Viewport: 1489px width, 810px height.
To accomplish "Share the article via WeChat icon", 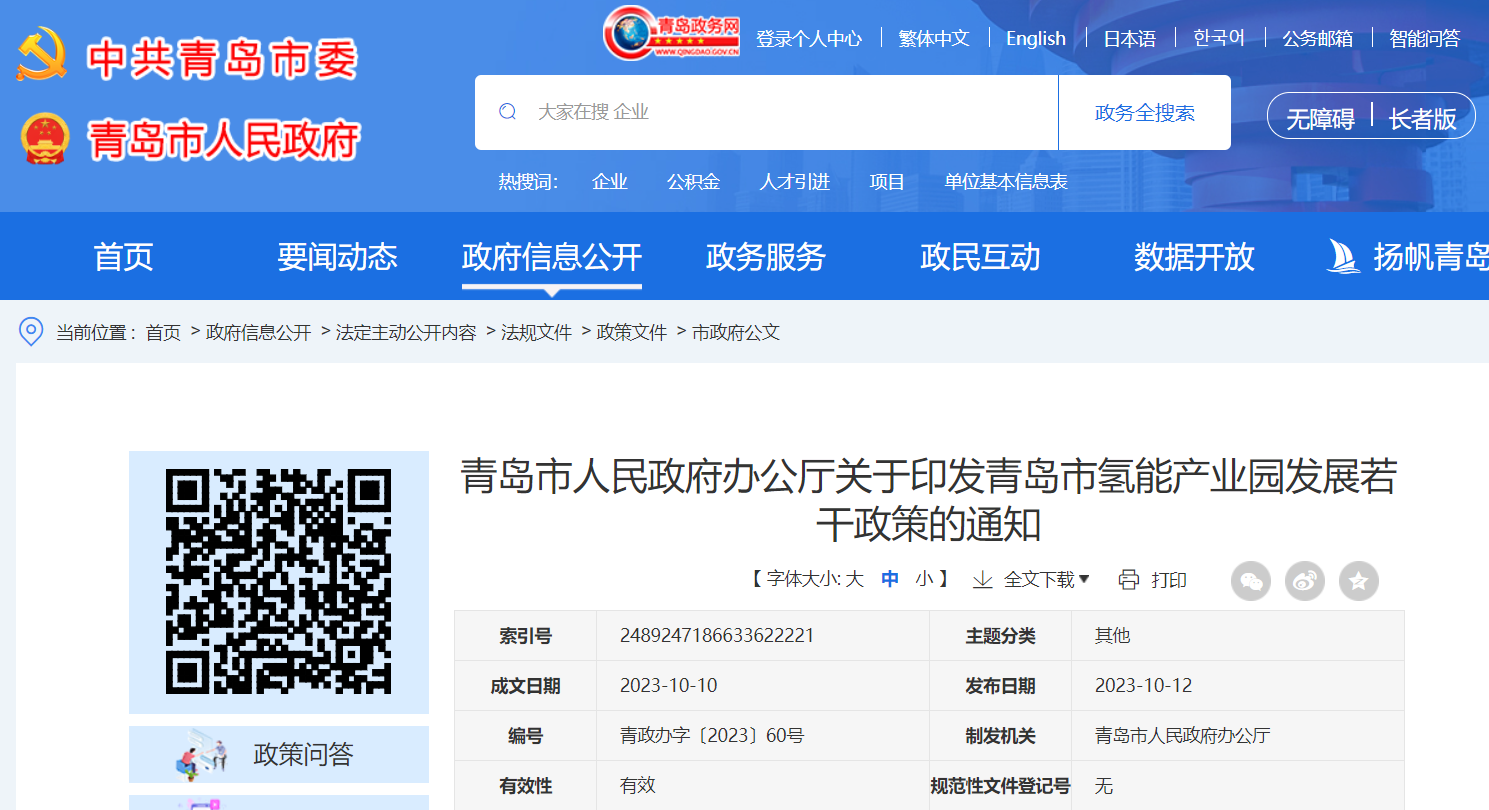I will (1251, 580).
